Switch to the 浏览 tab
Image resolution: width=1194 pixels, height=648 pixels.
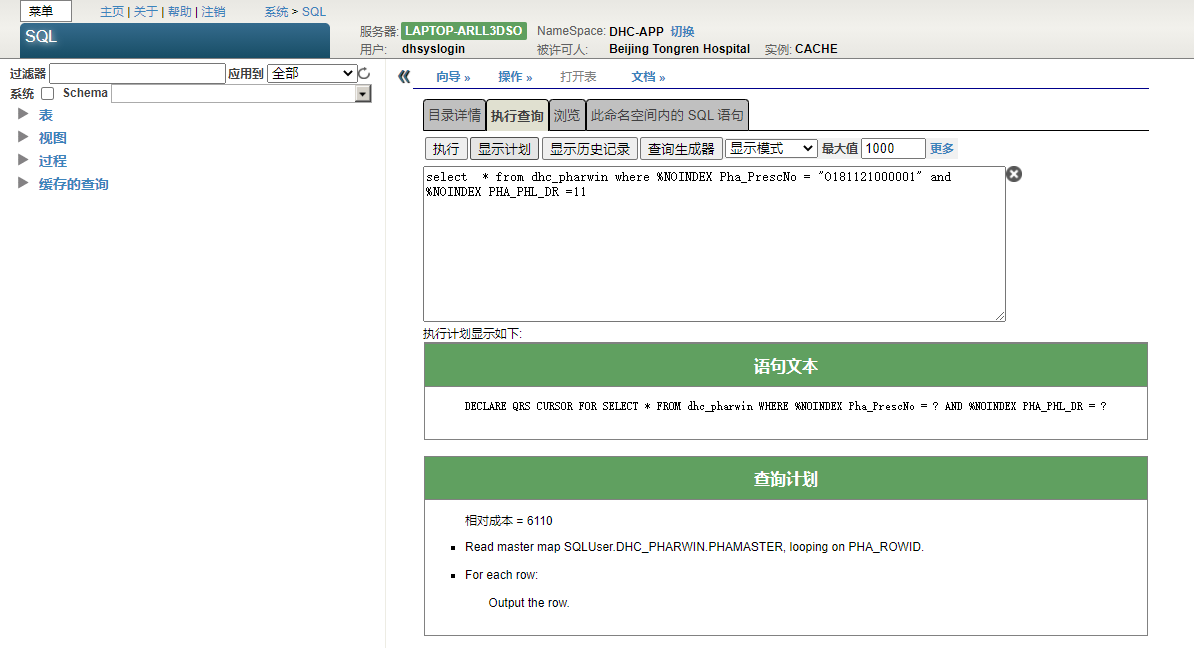tap(566, 115)
